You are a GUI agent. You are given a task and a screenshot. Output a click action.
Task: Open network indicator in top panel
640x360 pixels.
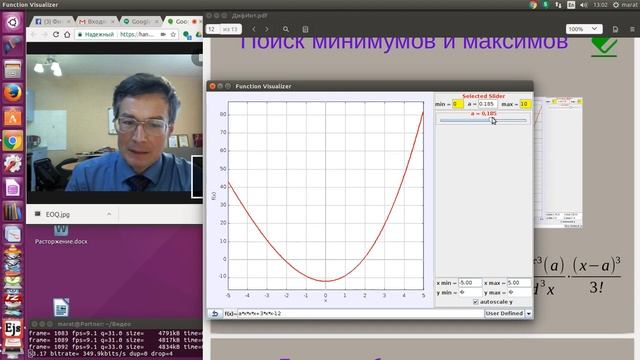point(558,5)
